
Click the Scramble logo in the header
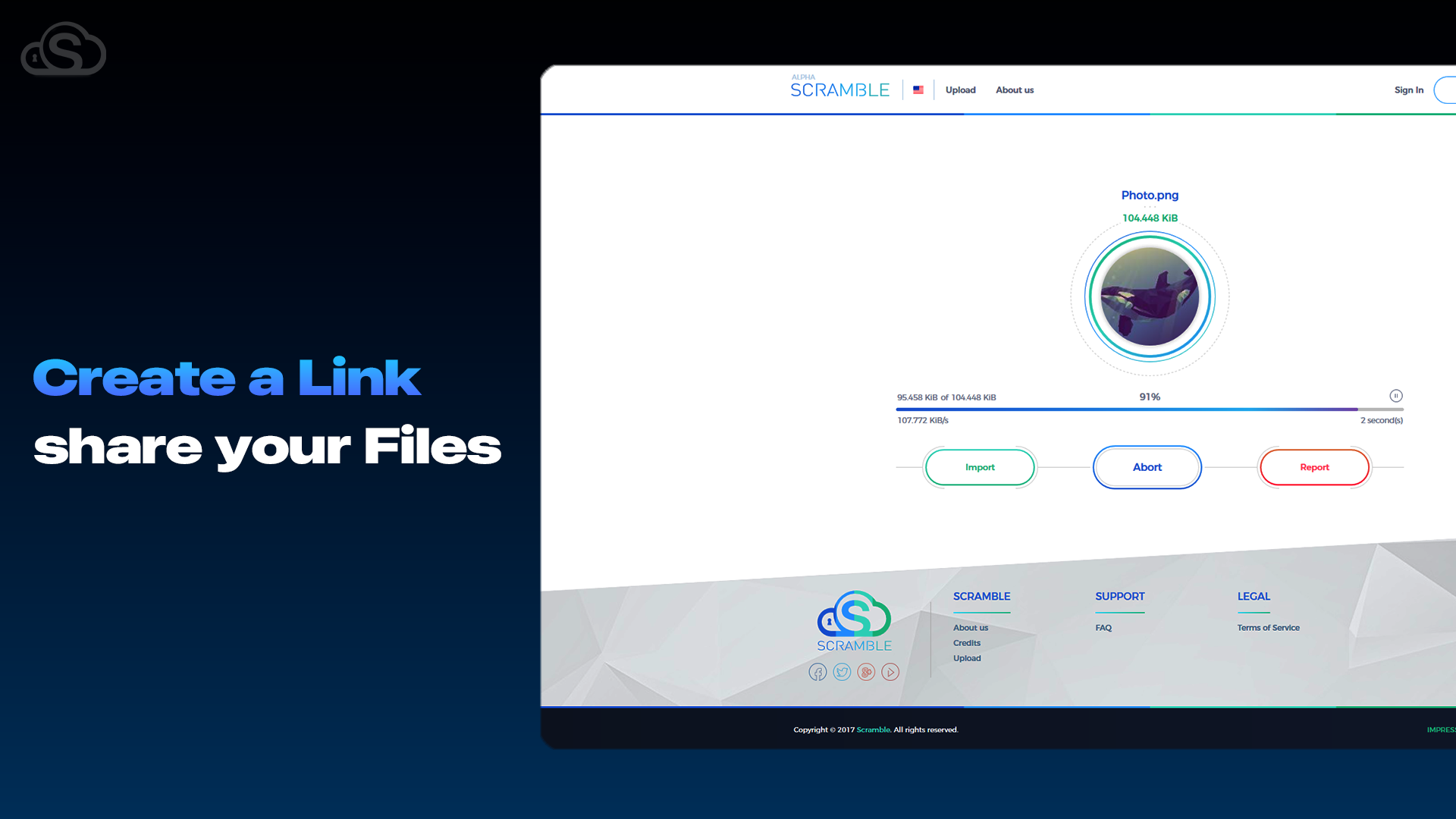839,87
